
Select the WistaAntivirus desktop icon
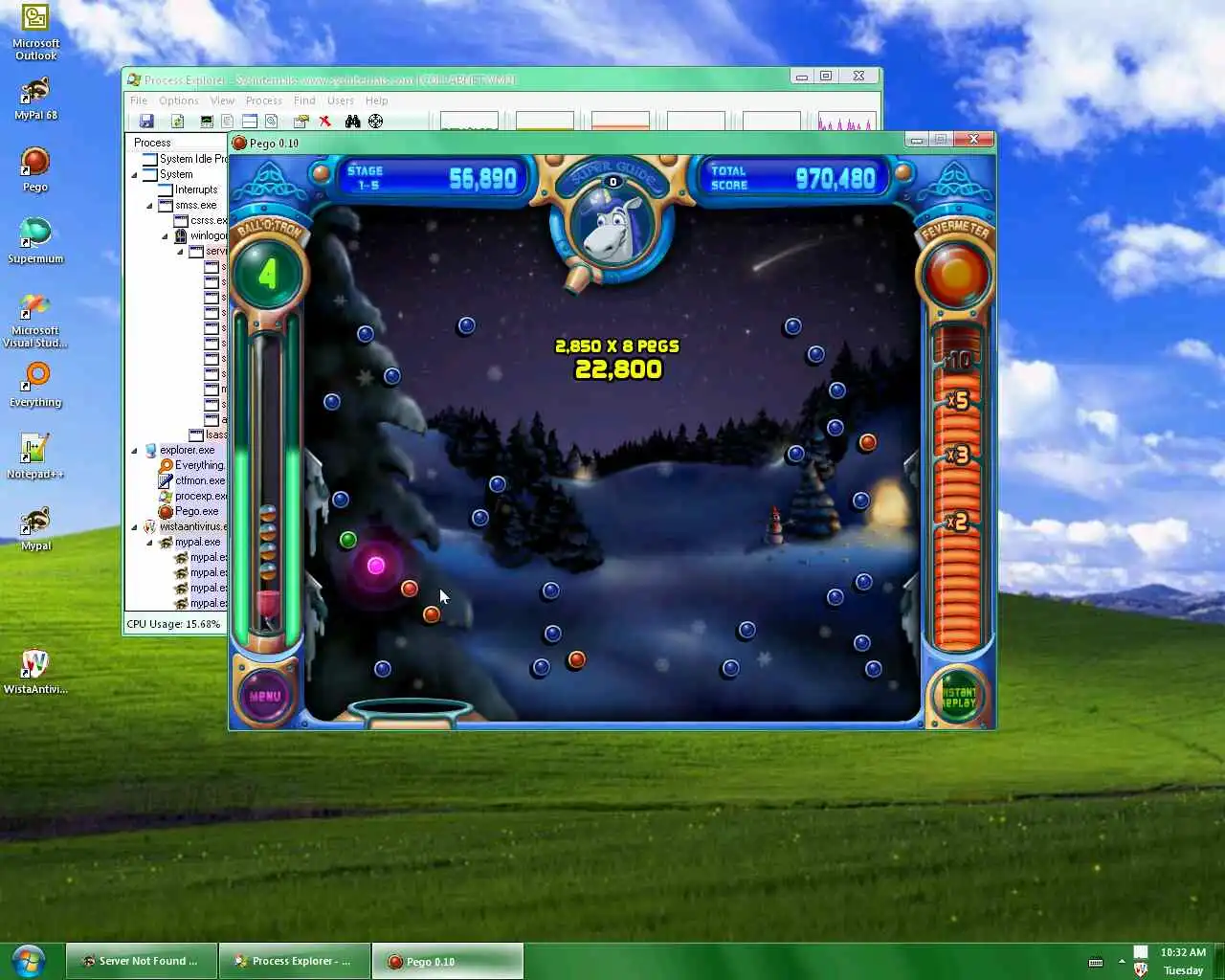pos(35,672)
